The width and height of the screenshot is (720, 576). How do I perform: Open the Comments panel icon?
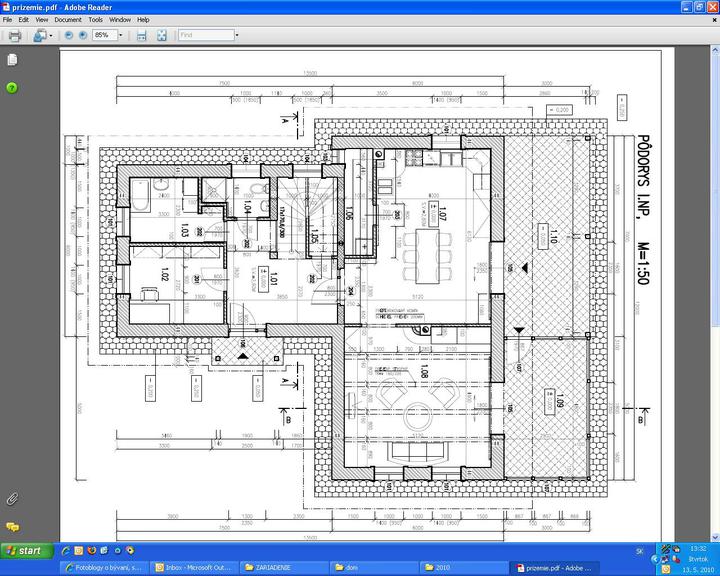click(x=12, y=526)
